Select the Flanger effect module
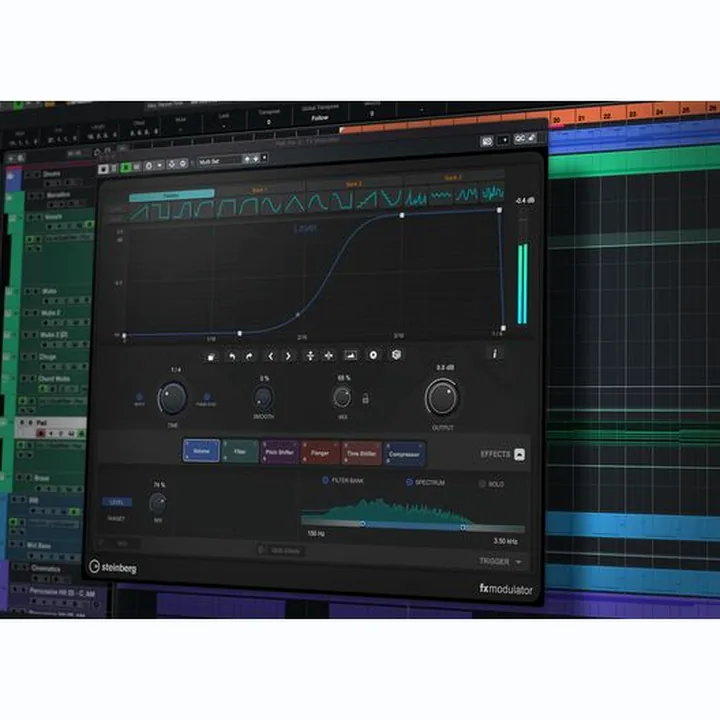Image resolution: width=720 pixels, height=720 pixels. pos(320,453)
